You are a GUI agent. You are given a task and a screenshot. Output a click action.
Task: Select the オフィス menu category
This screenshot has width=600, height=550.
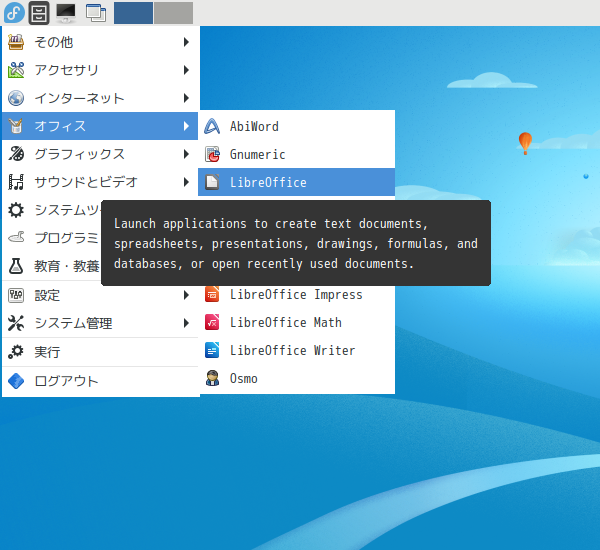tap(100, 126)
